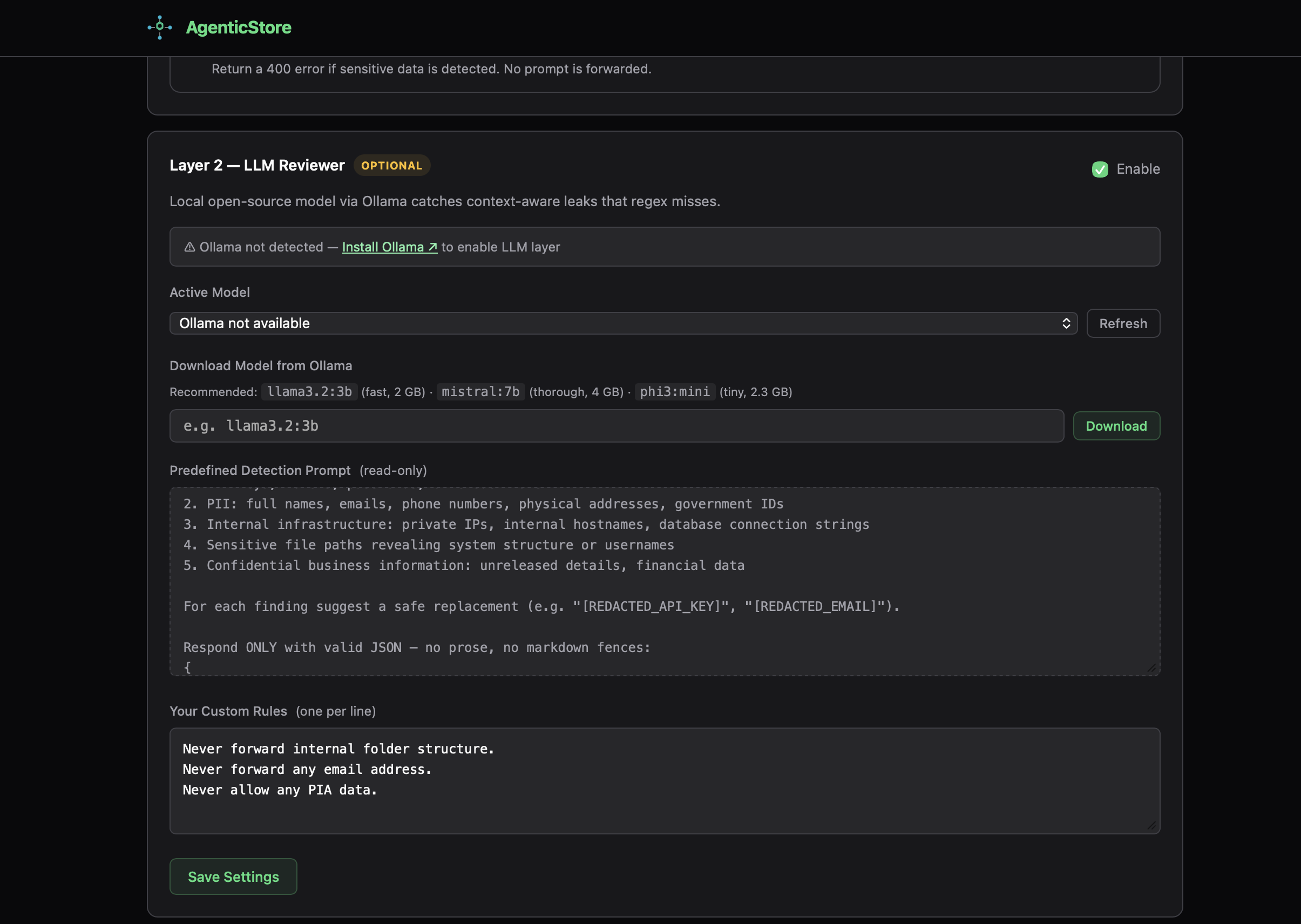
Task: Click the phi3:mini recommended model tag
Action: click(x=674, y=391)
